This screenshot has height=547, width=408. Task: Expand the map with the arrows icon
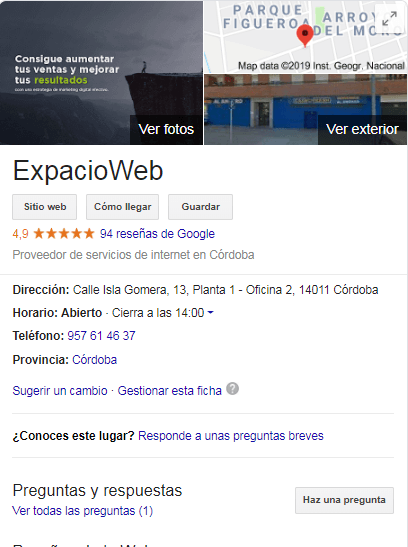click(x=389, y=19)
